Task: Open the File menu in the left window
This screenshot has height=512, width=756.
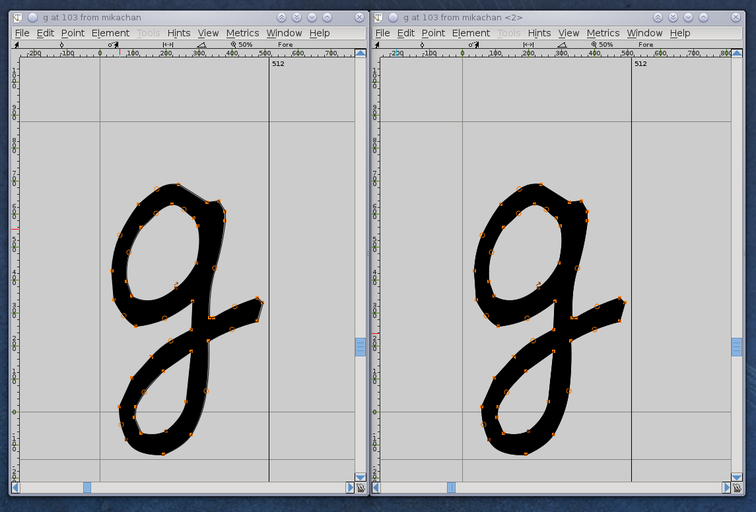Action: [x=22, y=33]
